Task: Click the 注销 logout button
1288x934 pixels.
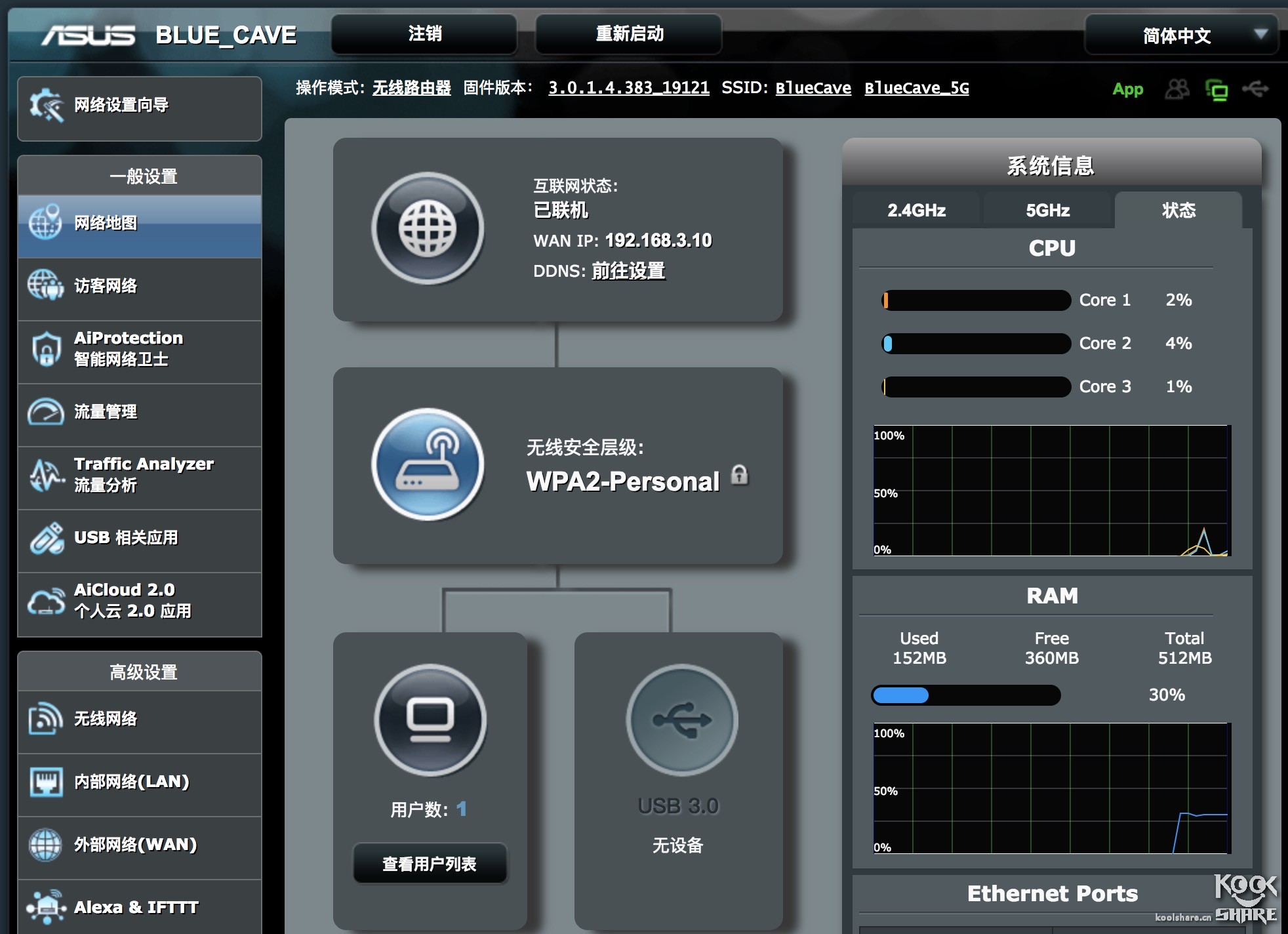Action: point(424,34)
